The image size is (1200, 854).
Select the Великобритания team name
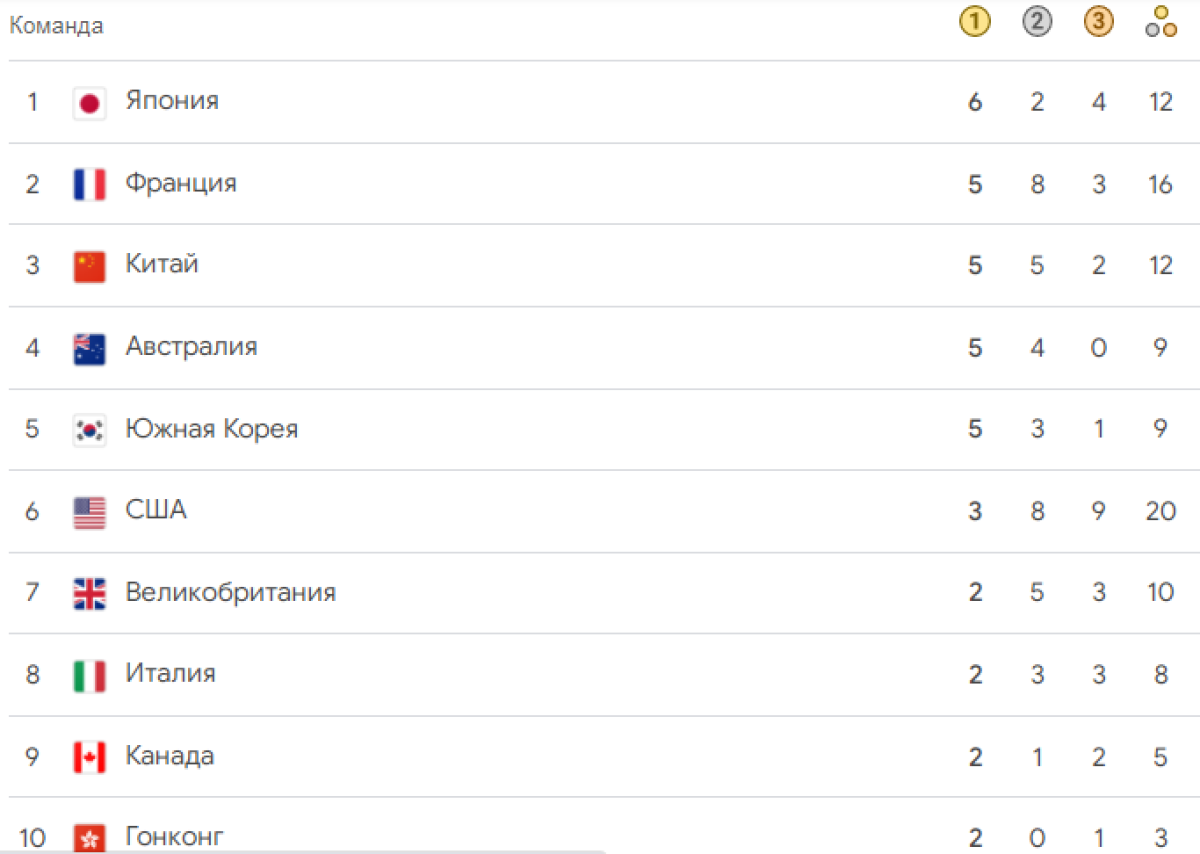pyautogui.click(x=231, y=592)
